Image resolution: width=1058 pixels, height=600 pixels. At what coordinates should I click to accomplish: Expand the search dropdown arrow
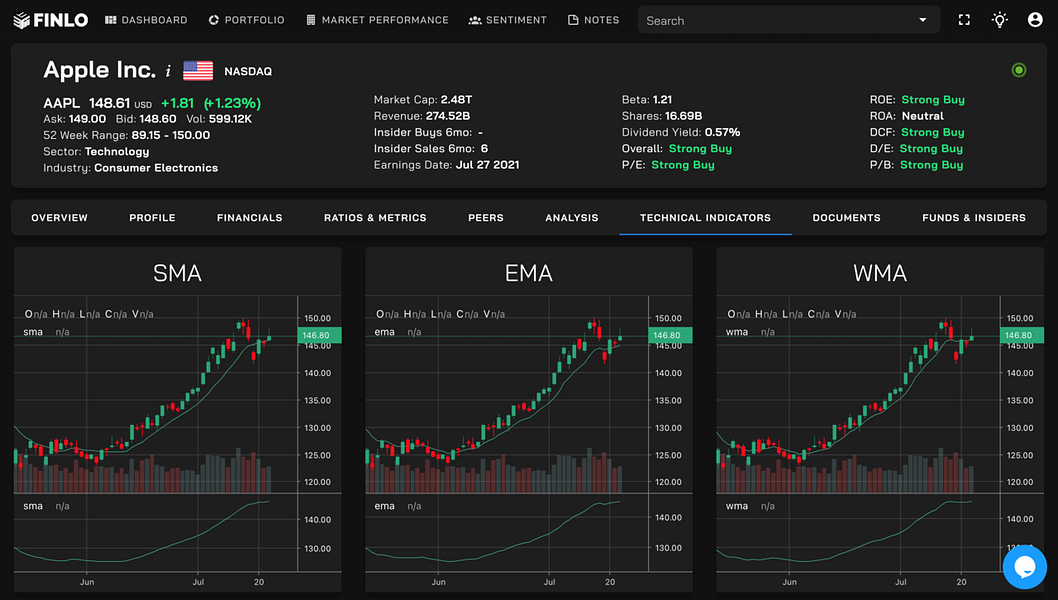[922, 20]
